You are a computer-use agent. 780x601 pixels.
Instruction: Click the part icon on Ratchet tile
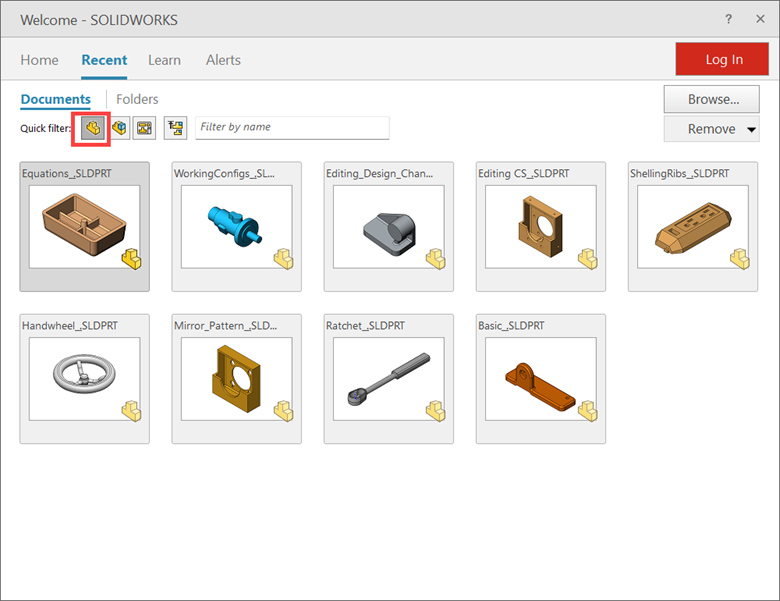click(x=436, y=411)
